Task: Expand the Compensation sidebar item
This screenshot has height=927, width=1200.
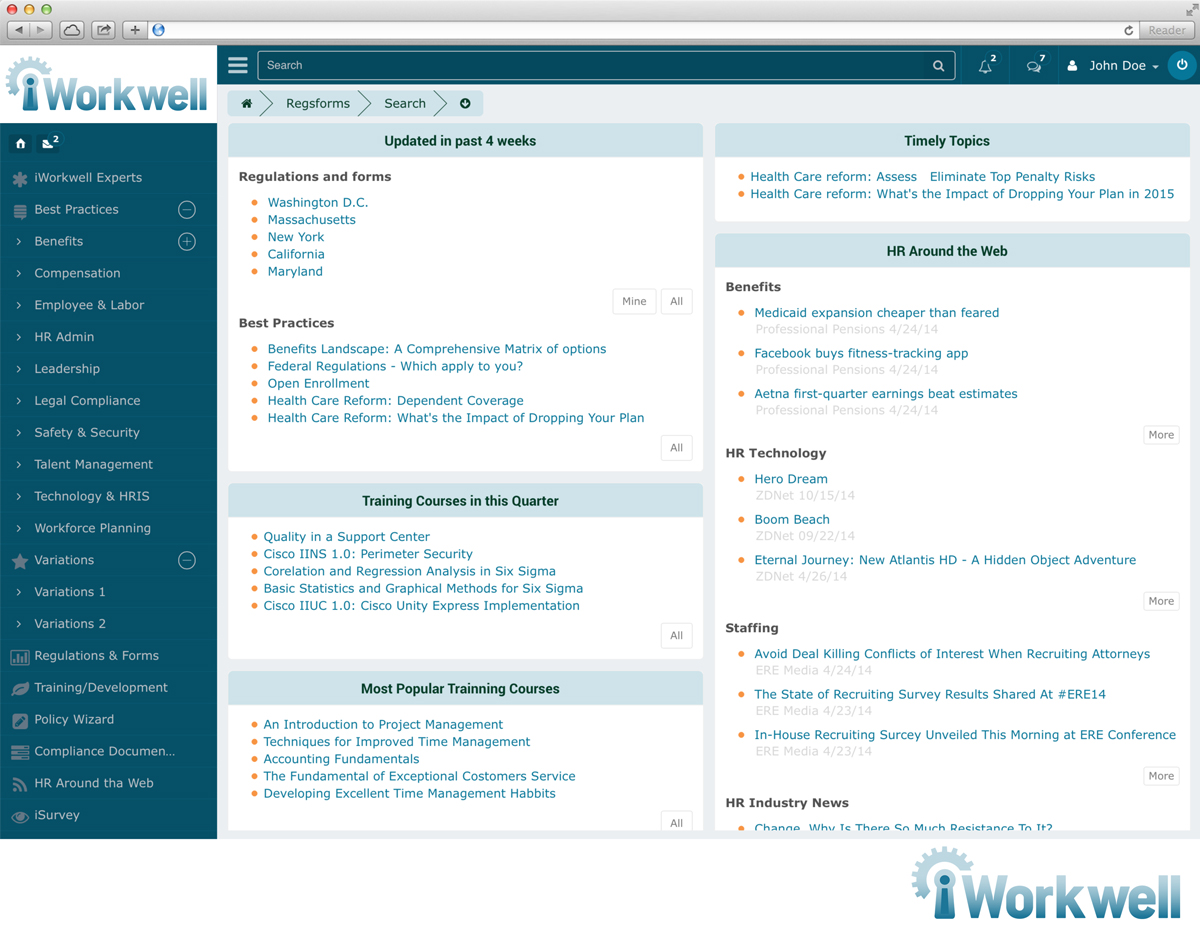Action: click(x=78, y=273)
